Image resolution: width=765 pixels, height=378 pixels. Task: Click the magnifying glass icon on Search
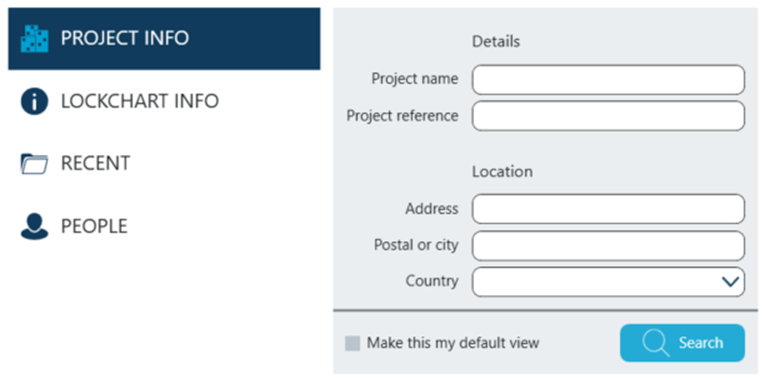(656, 343)
